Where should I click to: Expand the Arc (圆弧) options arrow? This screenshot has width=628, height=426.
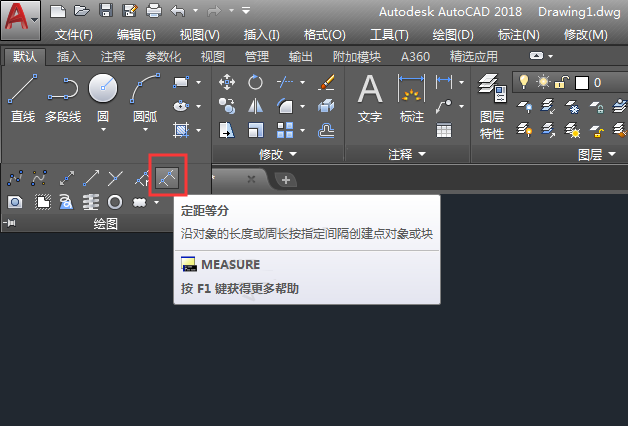pyautogui.click(x=145, y=130)
